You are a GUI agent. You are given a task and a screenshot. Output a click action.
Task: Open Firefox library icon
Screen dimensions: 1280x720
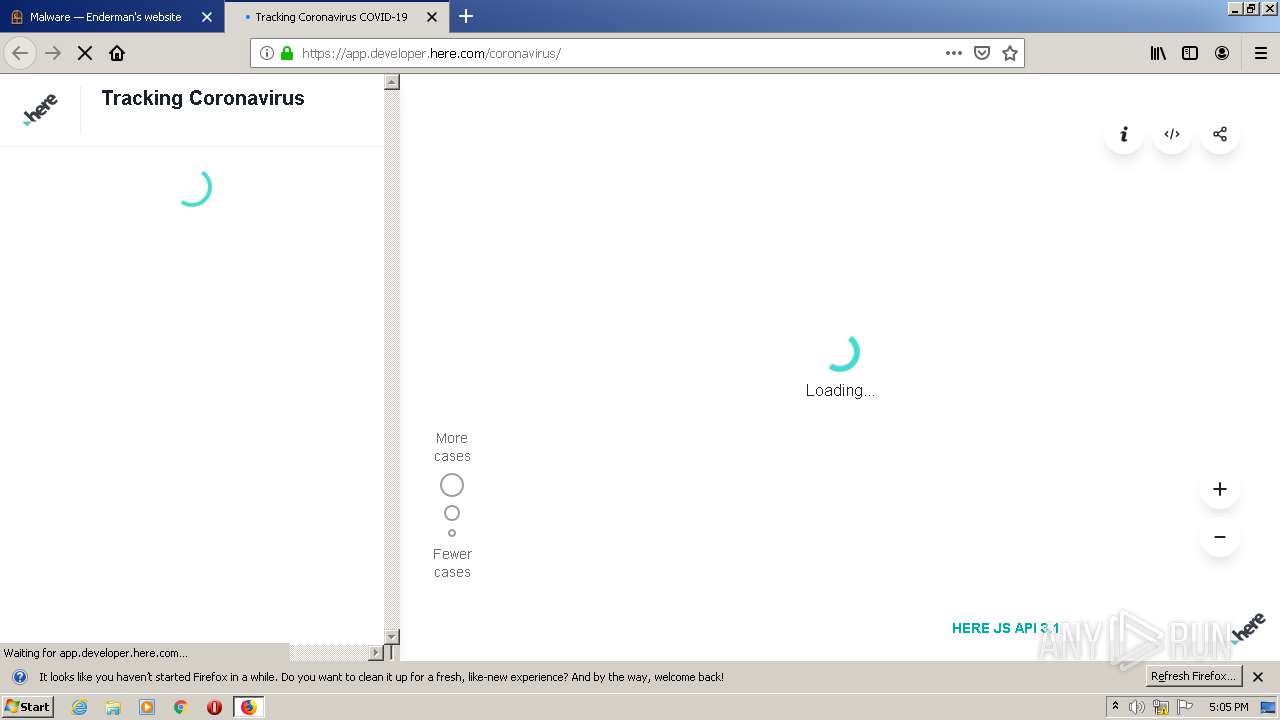click(x=1158, y=53)
